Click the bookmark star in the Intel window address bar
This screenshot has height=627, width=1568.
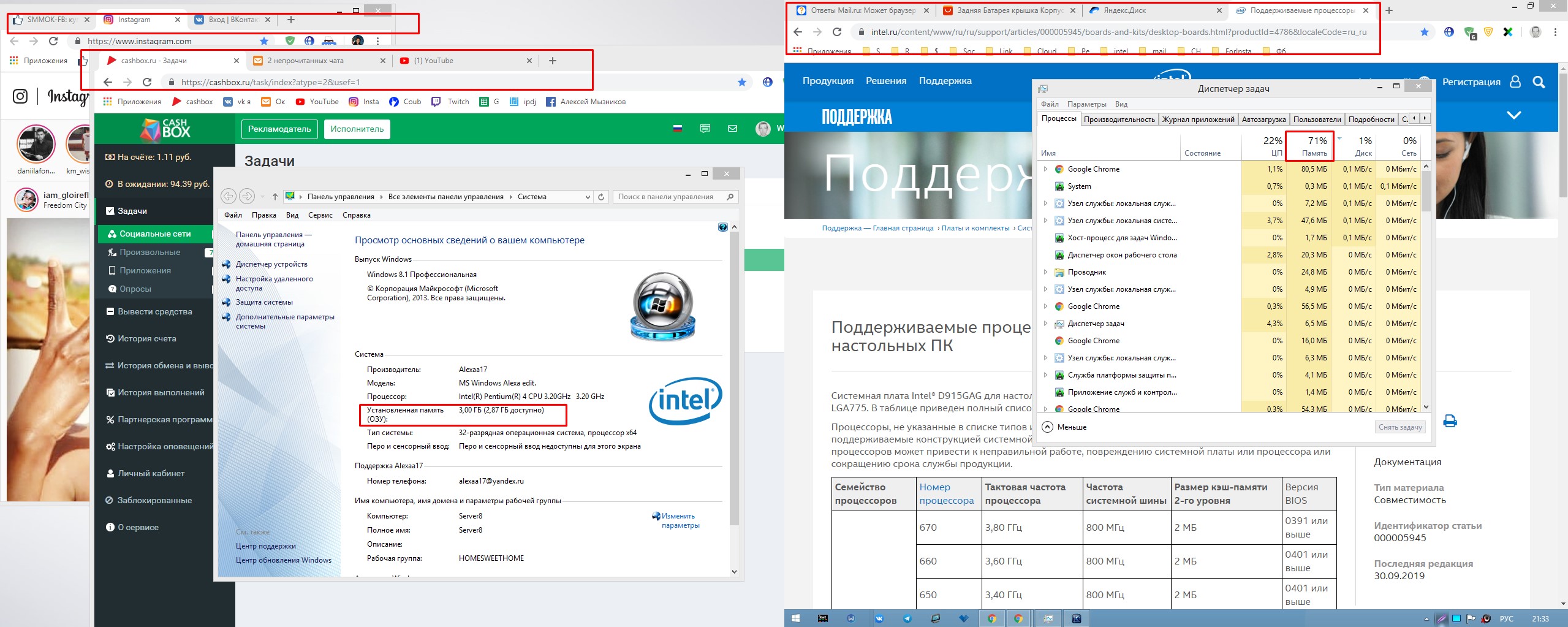click(1425, 32)
